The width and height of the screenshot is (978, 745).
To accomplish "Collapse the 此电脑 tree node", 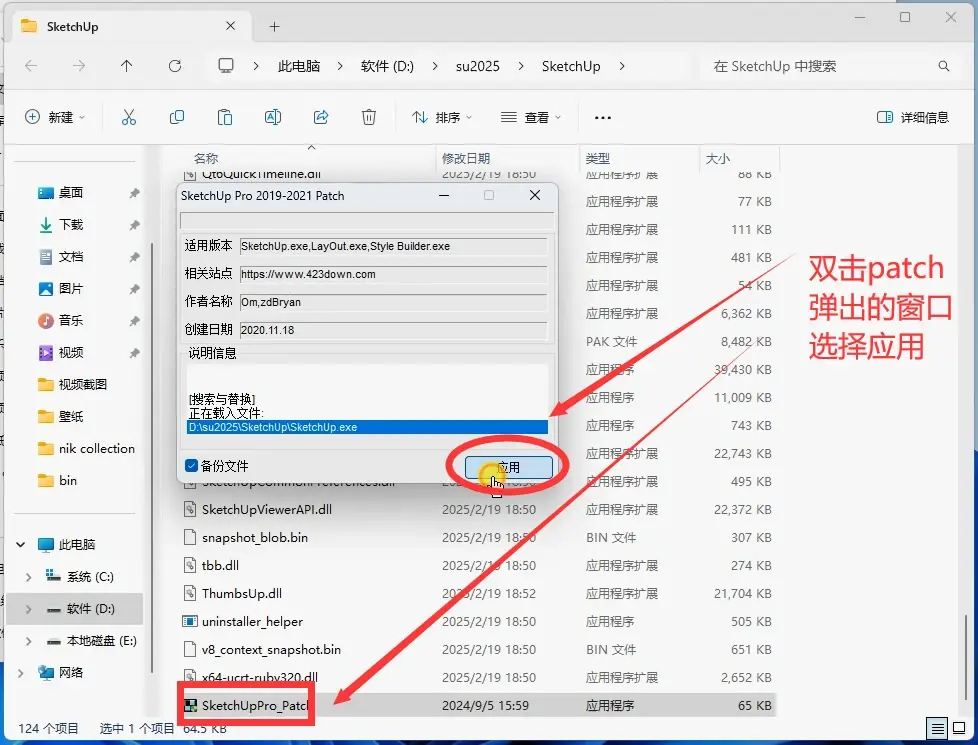I will pyautogui.click(x=21, y=545).
